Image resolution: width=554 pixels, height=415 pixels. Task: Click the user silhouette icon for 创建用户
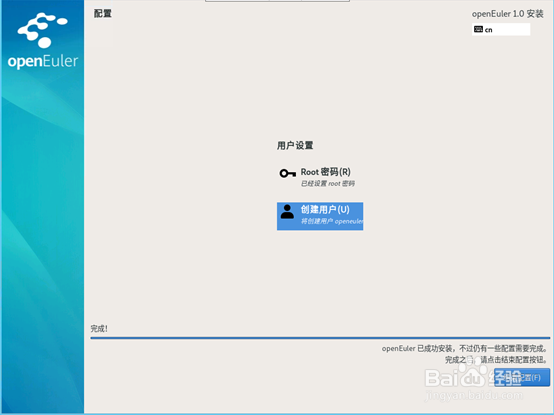click(x=287, y=212)
